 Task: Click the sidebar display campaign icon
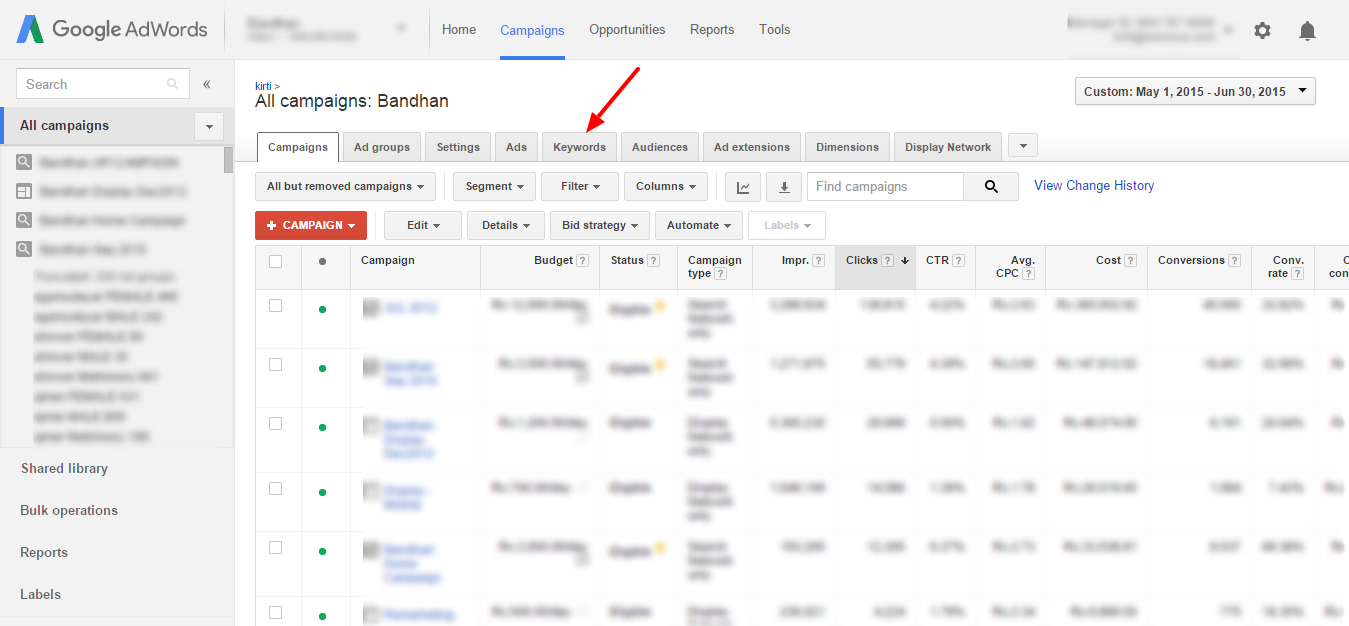point(24,191)
